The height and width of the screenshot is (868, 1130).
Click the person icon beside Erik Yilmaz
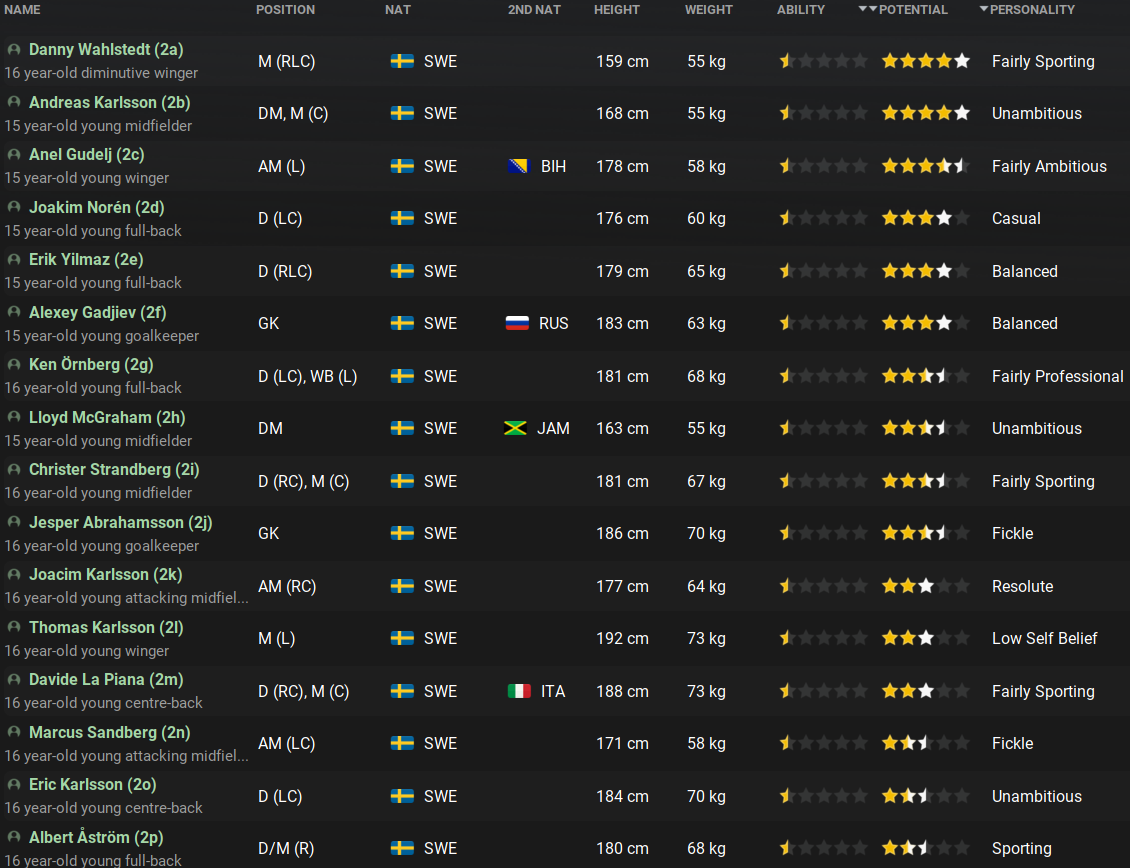14,260
